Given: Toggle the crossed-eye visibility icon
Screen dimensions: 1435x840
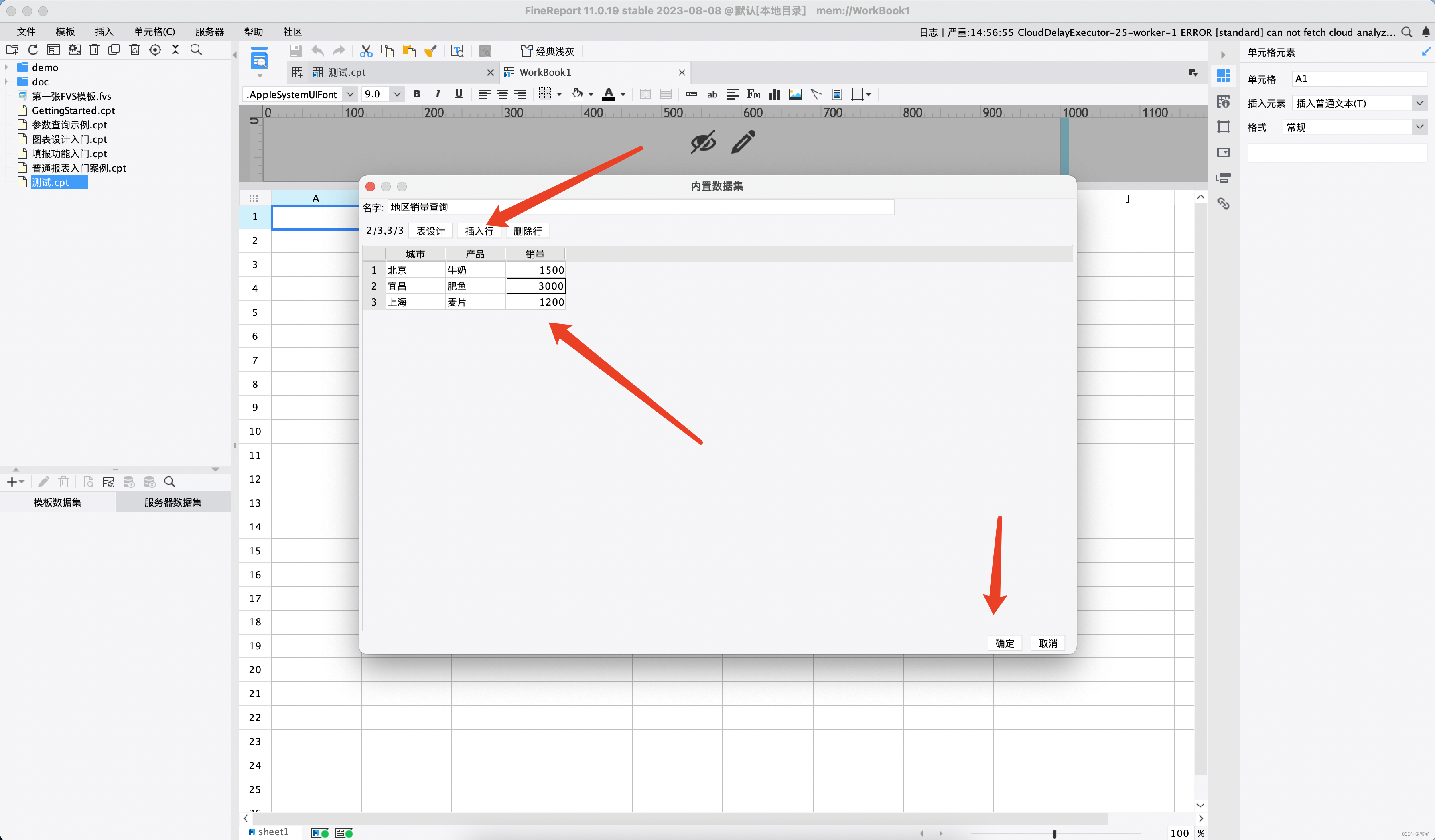Looking at the screenshot, I should [703, 142].
